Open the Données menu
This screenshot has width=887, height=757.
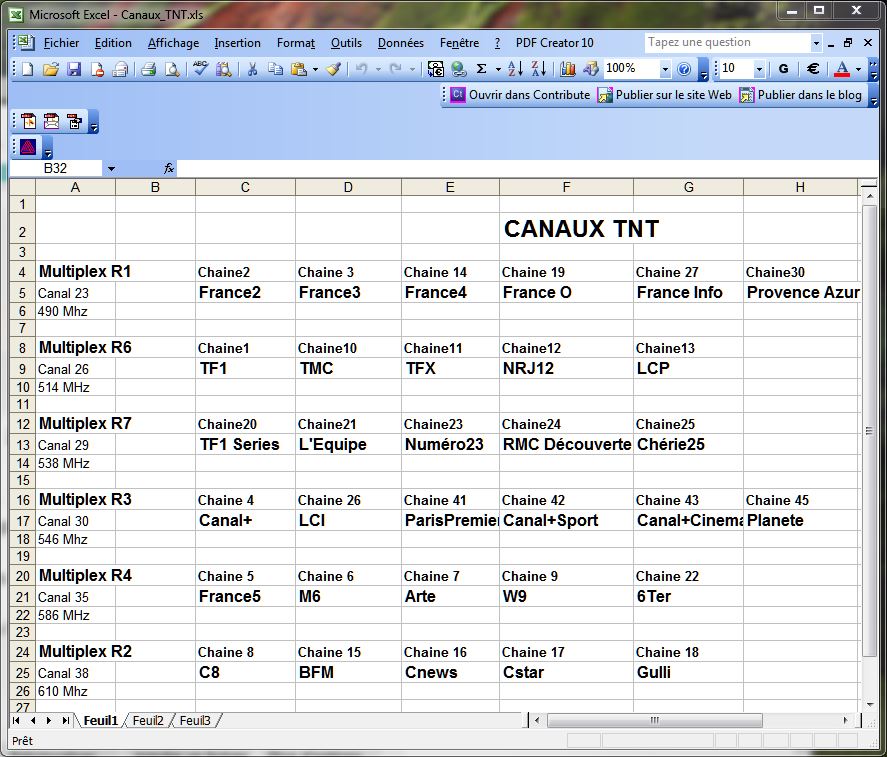[401, 43]
